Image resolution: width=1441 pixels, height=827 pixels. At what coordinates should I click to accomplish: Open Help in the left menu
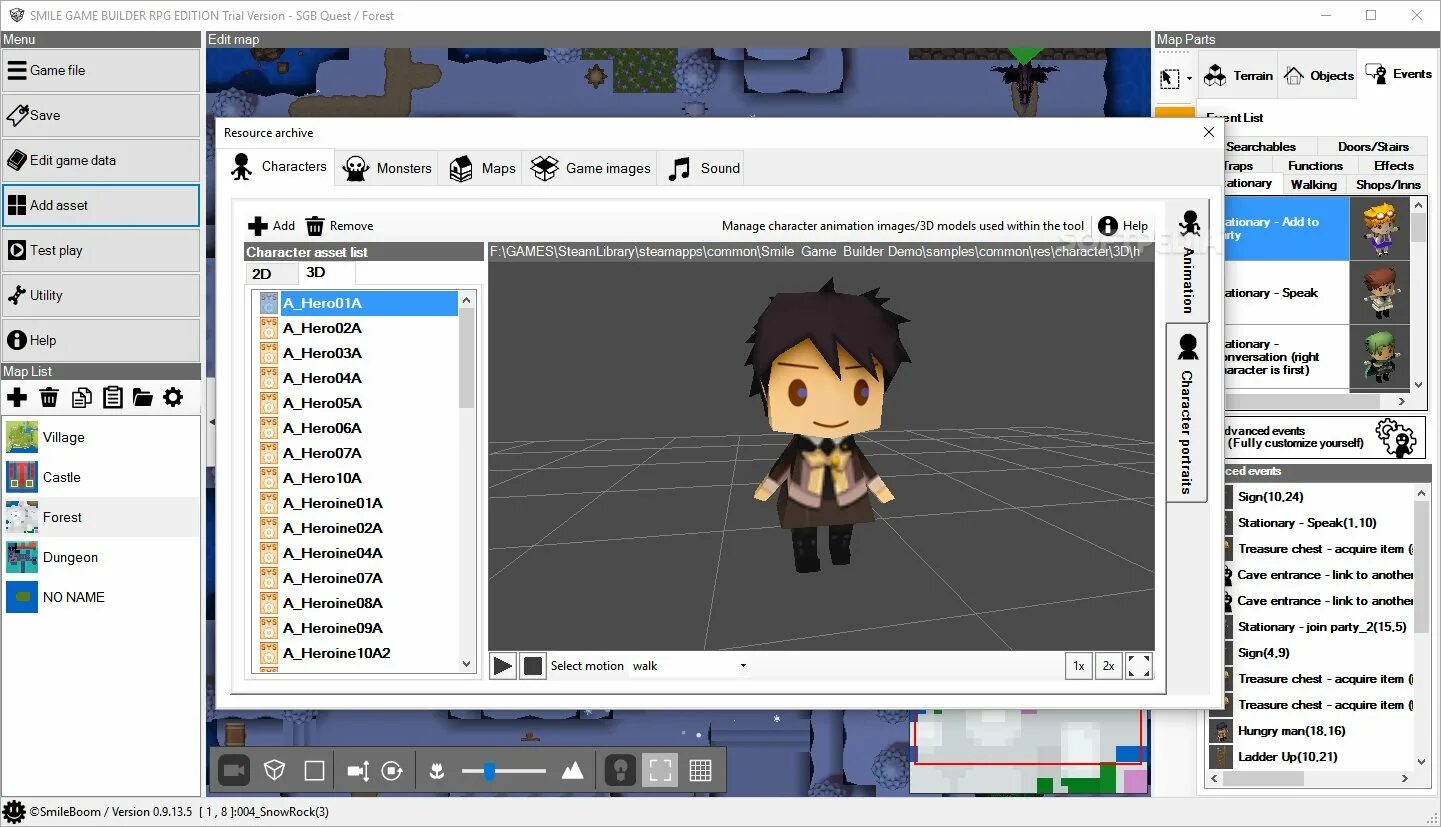pos(101,340)
